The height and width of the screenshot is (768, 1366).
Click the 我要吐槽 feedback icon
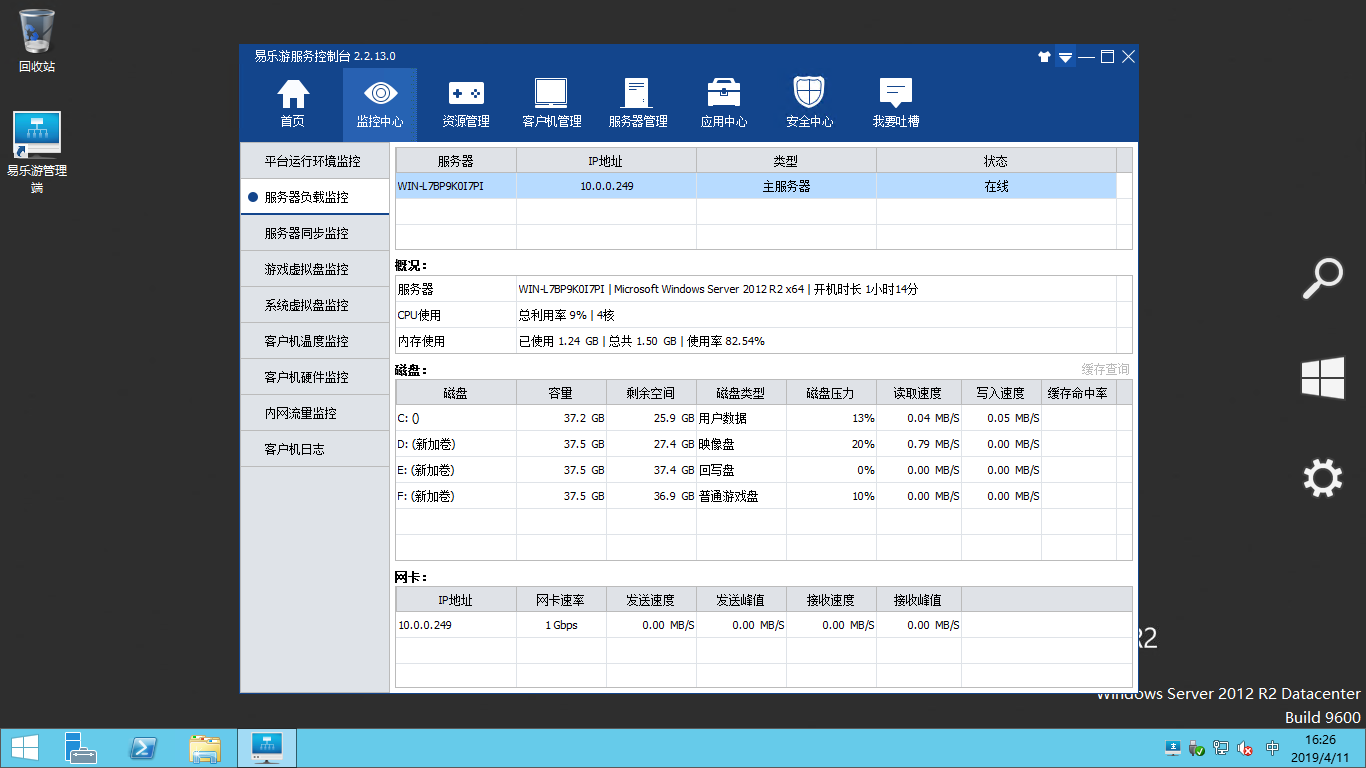click(x=896, y=104)
